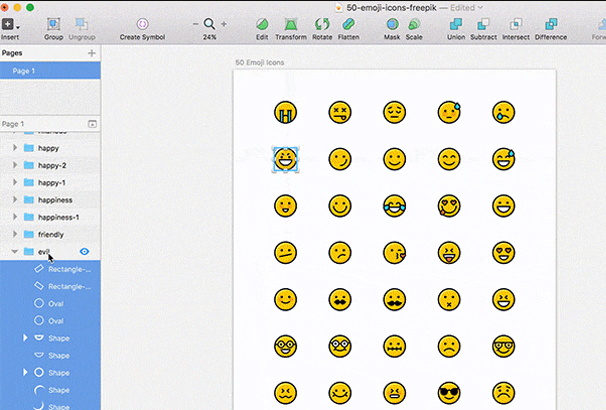Apply the Subtract boolean operation
606x410 pixels.
tap(483, 23)
